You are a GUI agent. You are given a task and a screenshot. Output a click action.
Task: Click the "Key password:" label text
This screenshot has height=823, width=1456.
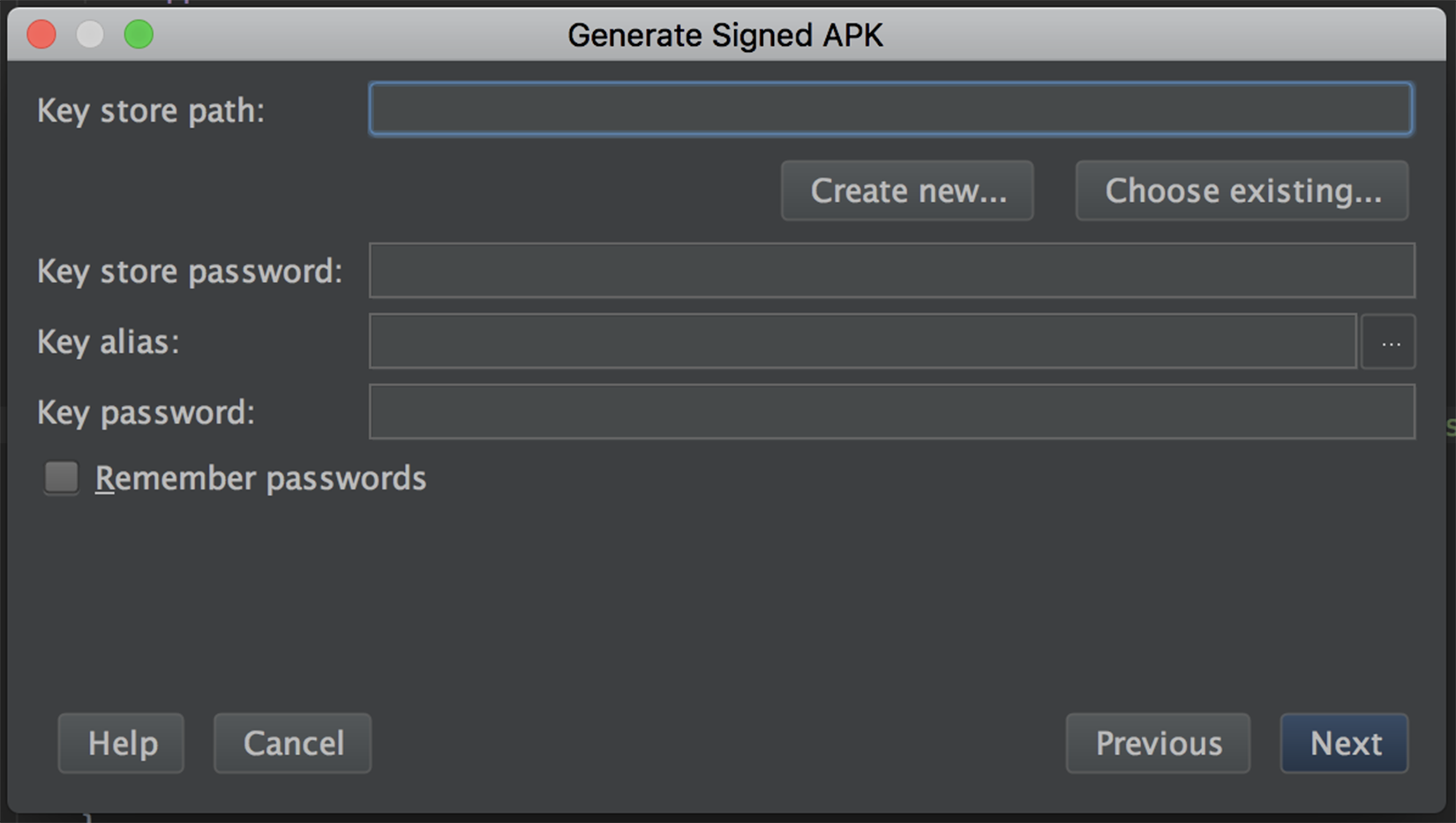pyautogui.click(x=146, y=413)
